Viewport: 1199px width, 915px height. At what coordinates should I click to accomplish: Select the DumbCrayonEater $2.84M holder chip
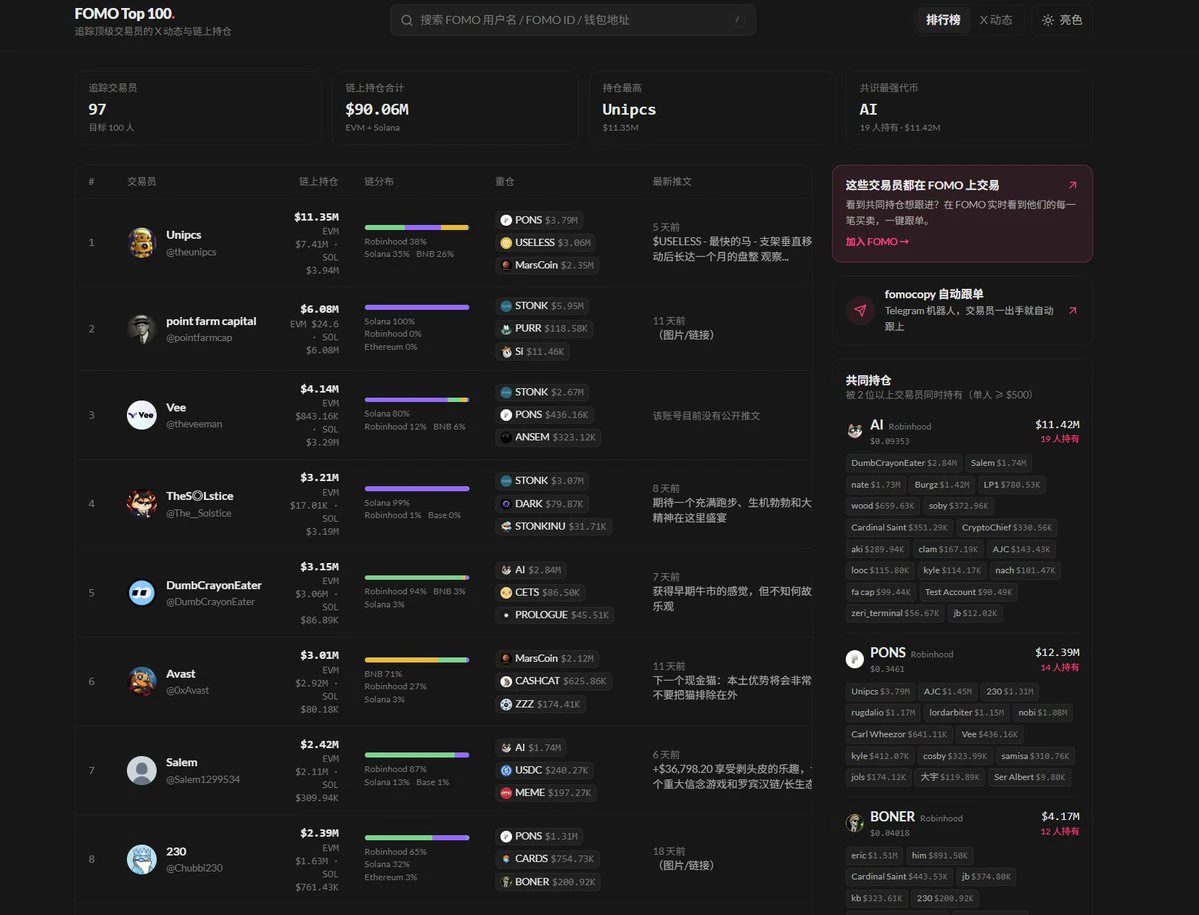click(x=903, y=463)
